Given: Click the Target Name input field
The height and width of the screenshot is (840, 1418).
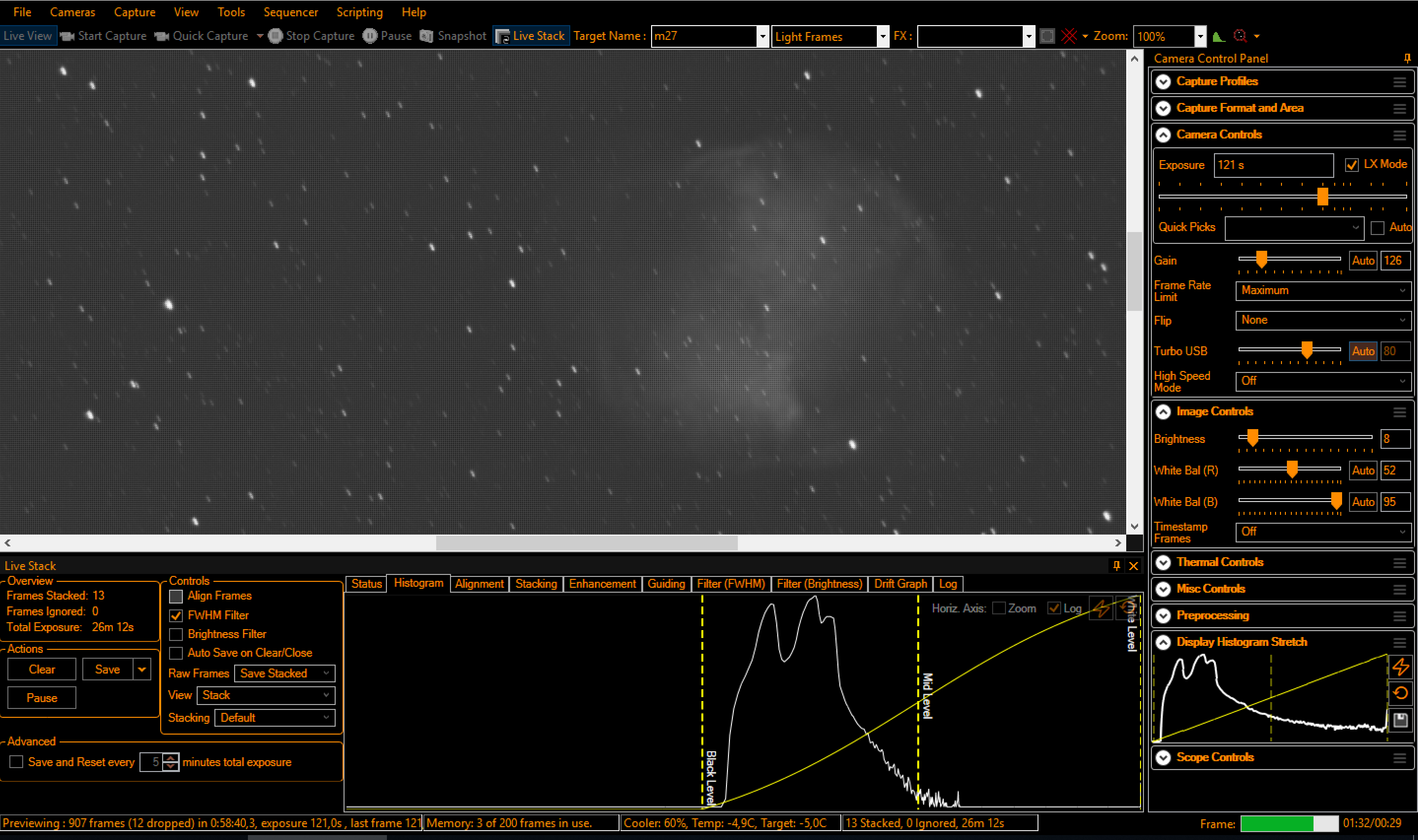Looking at the screenshot, I should pos(704,36).
